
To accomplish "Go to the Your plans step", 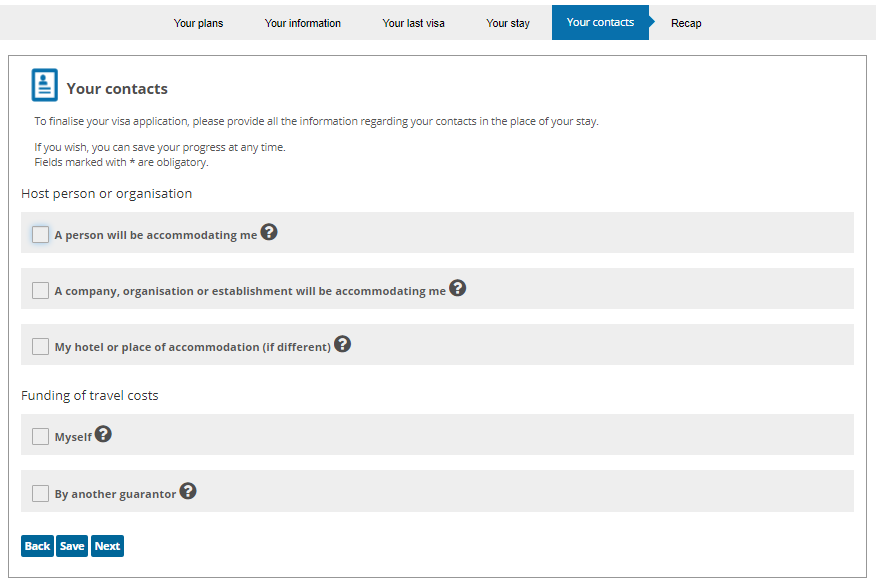I will tap(198, 23).
